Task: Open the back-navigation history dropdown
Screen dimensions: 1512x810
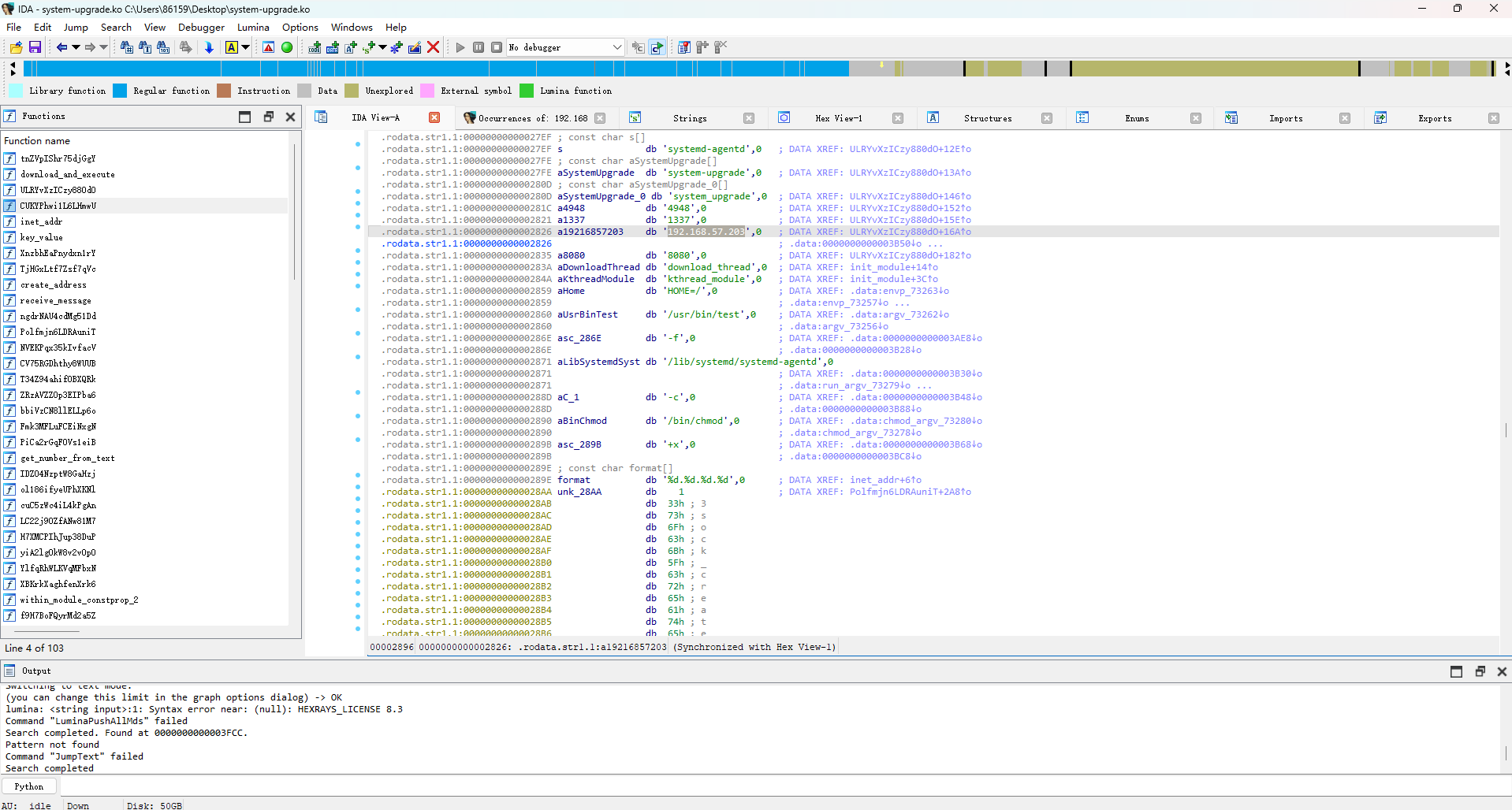Action: coord(76,47)
